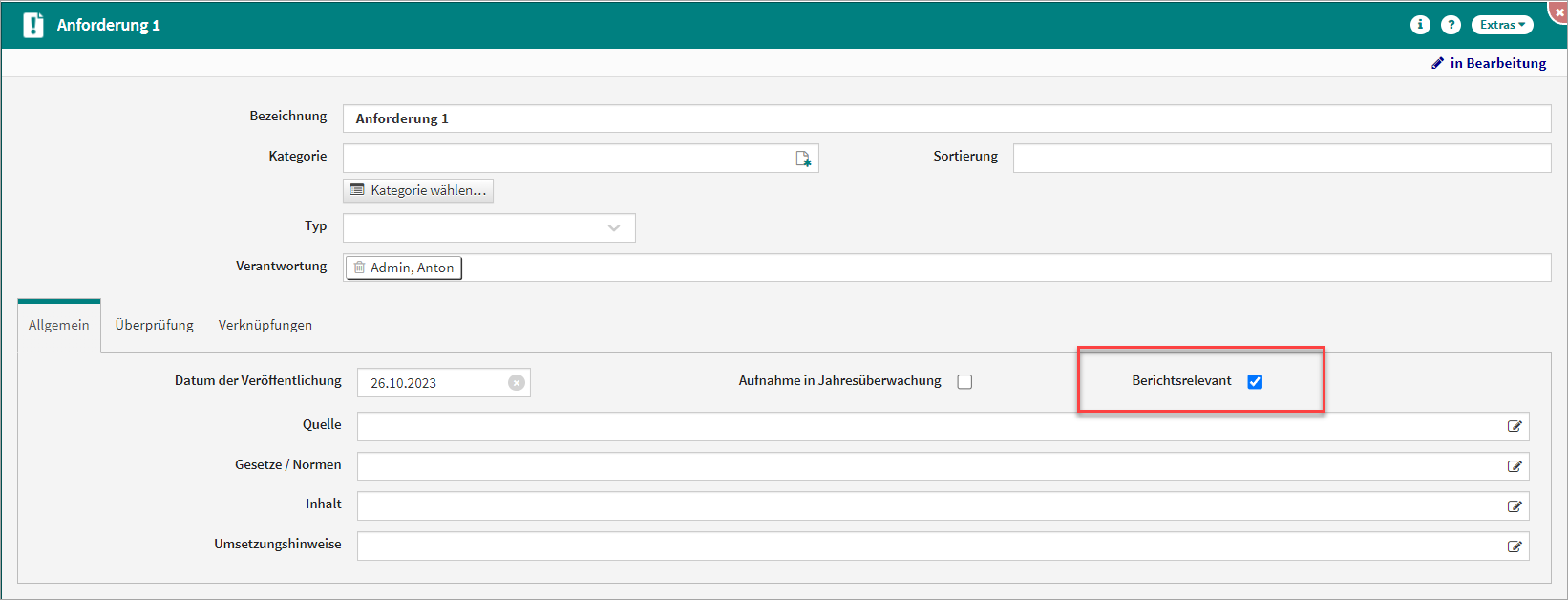Click into the Sortierung input field
Image resolution: width=1568 pixels, height=600 pixels.
coord(1281,159)
